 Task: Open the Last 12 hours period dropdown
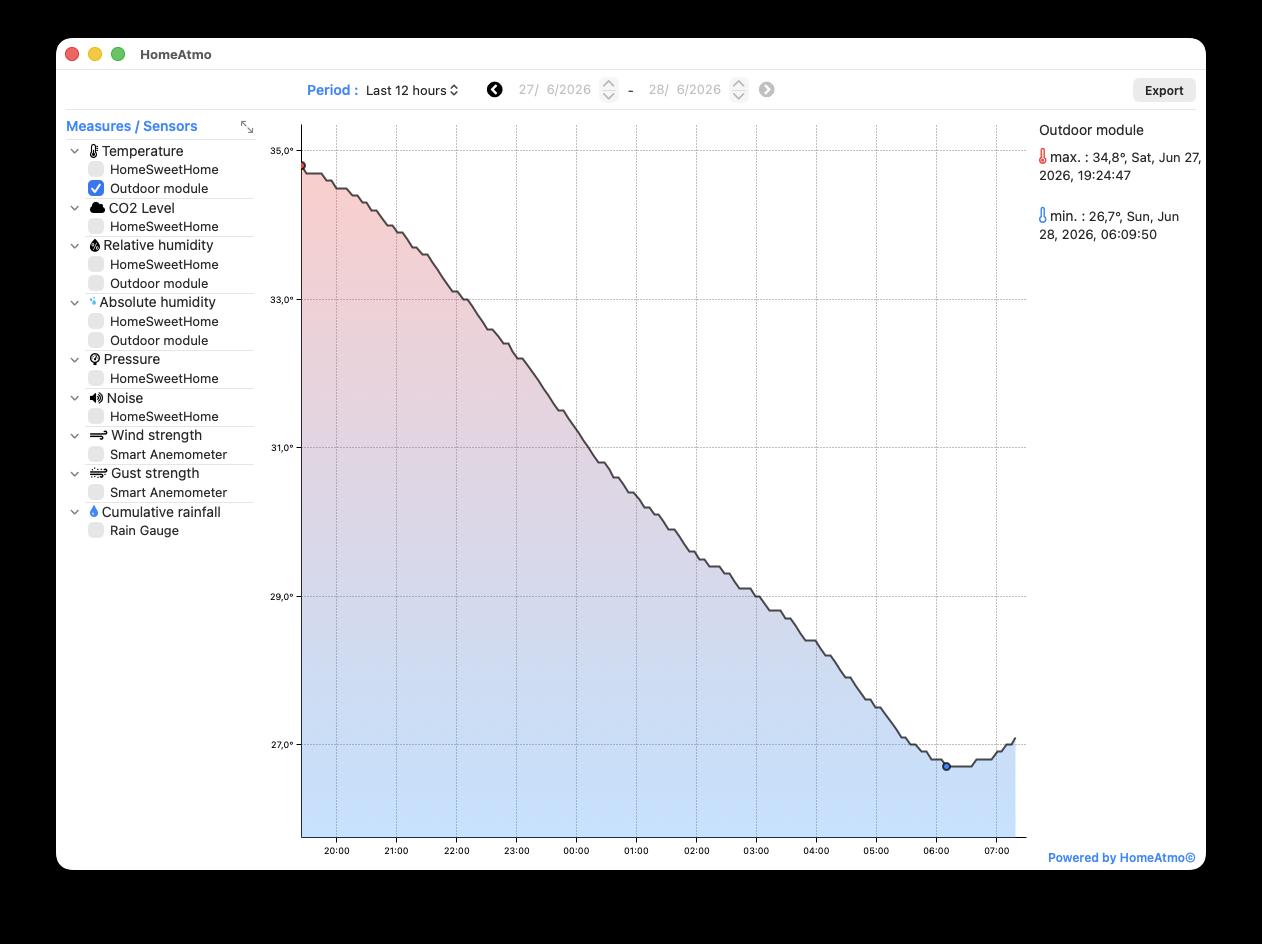pyautogui.click(x=412, y=90)
